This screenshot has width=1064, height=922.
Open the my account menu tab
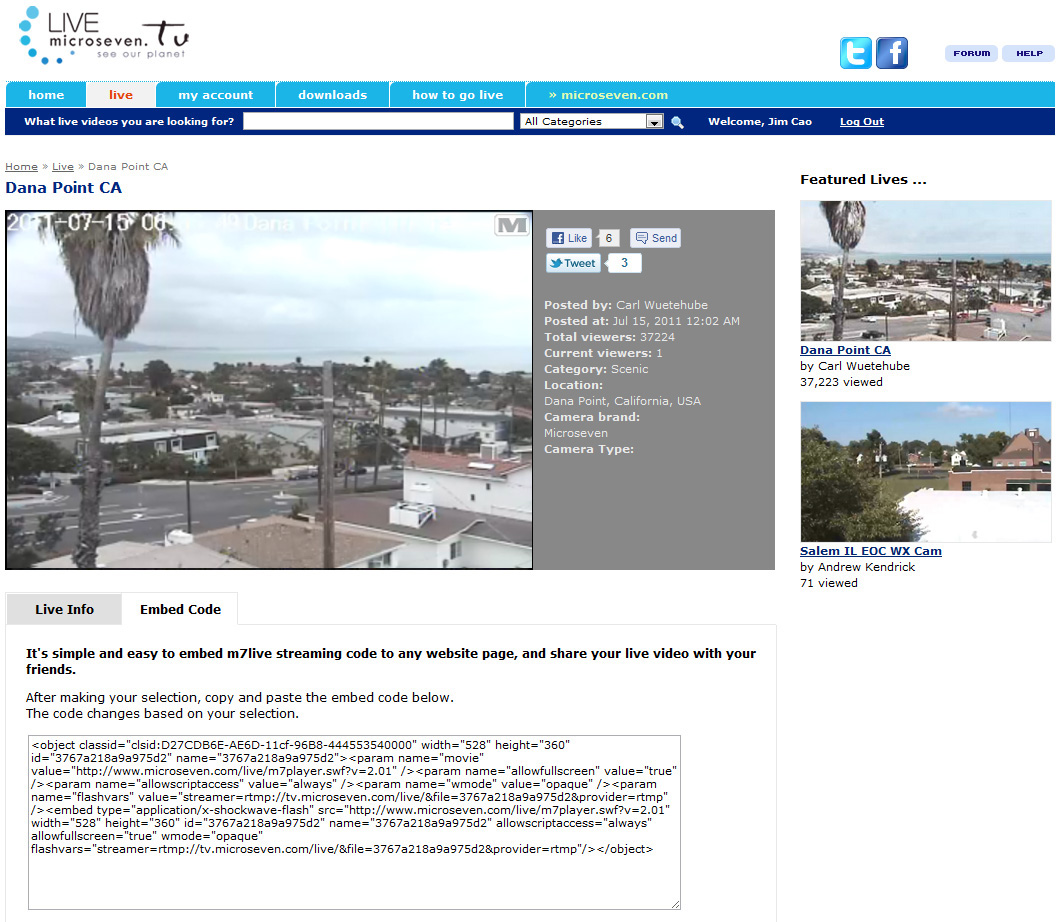[216, 95]
